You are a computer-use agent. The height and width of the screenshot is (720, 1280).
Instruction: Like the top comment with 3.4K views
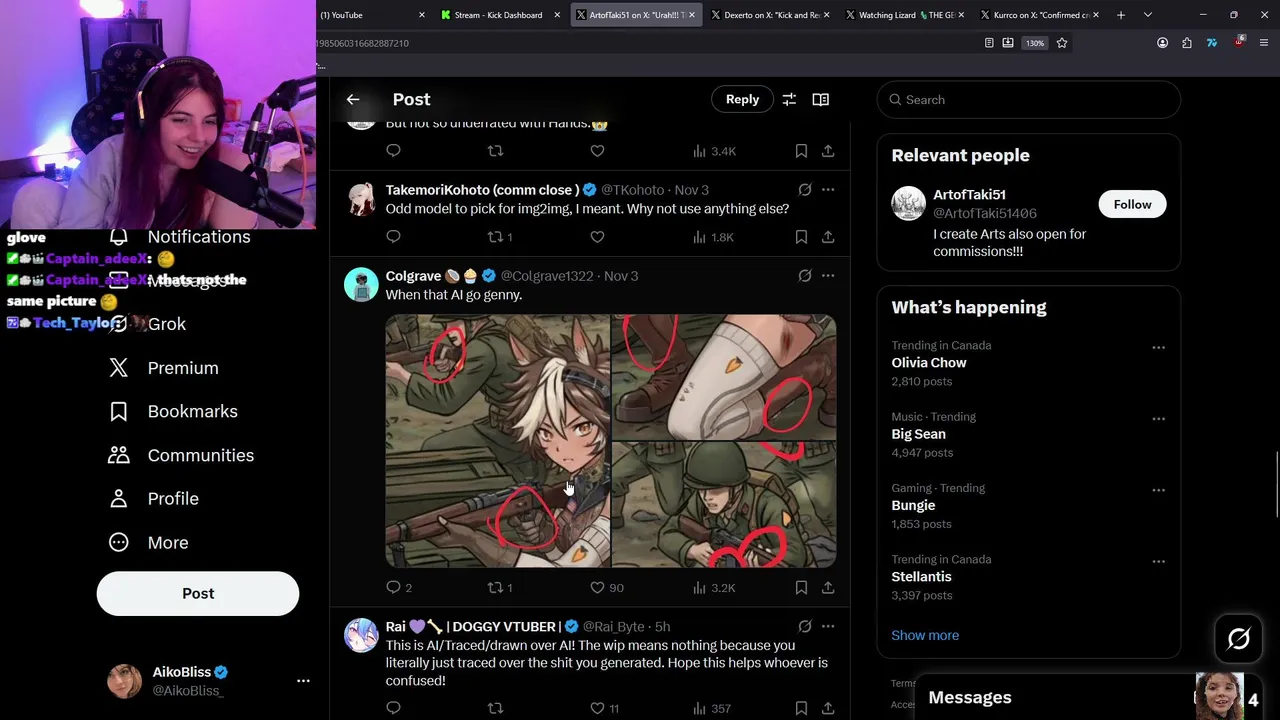tap(597, 151)
